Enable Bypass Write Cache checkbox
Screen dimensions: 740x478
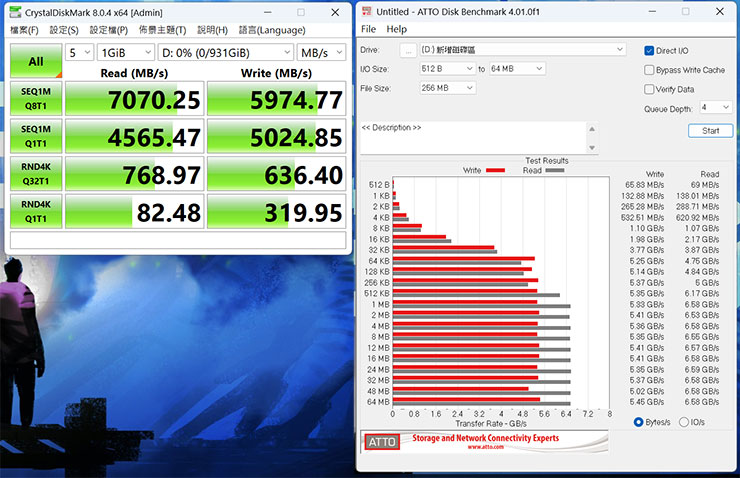point(649,70)
